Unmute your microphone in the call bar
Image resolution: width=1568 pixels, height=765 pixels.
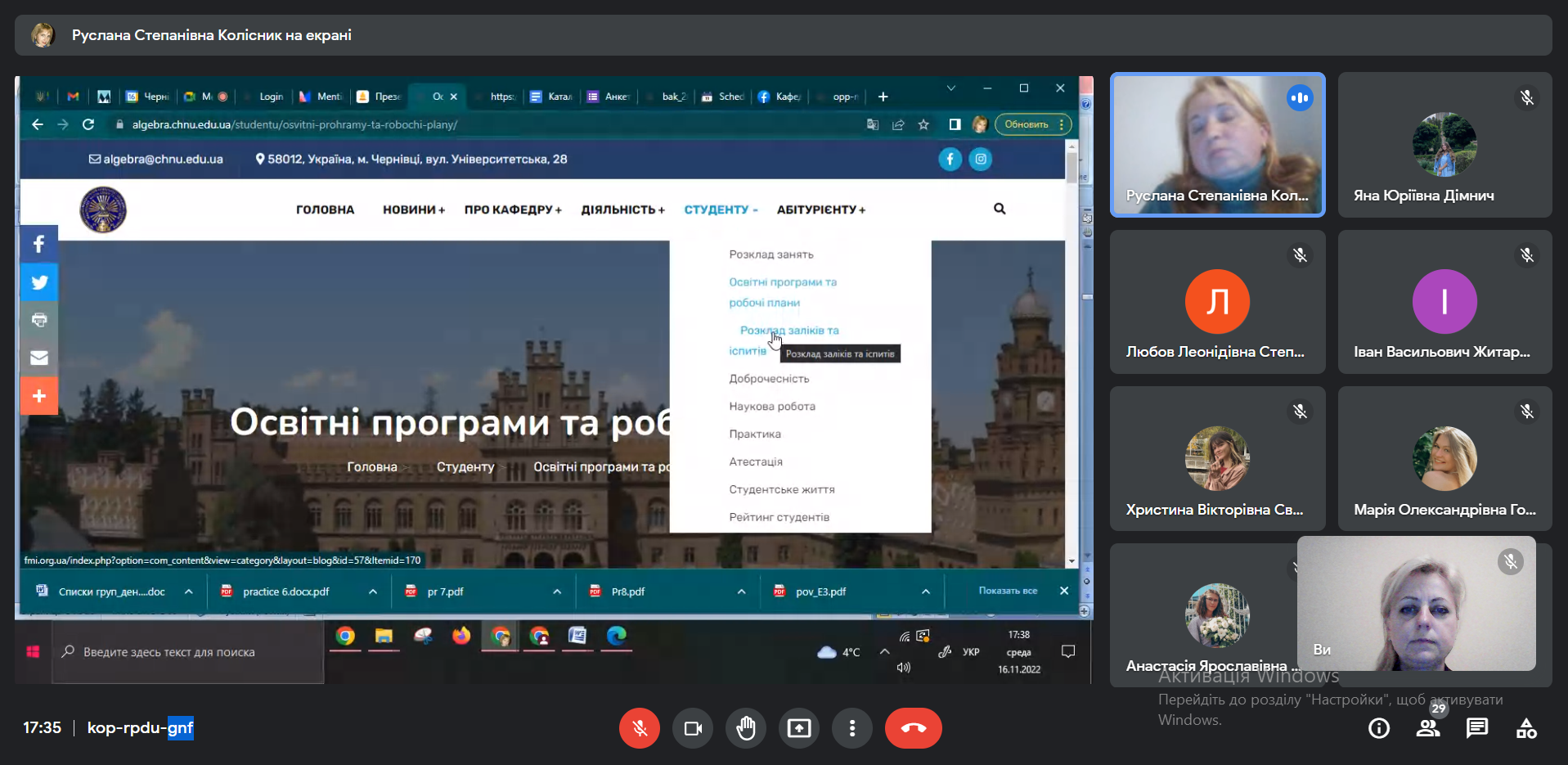coord(640,728)
